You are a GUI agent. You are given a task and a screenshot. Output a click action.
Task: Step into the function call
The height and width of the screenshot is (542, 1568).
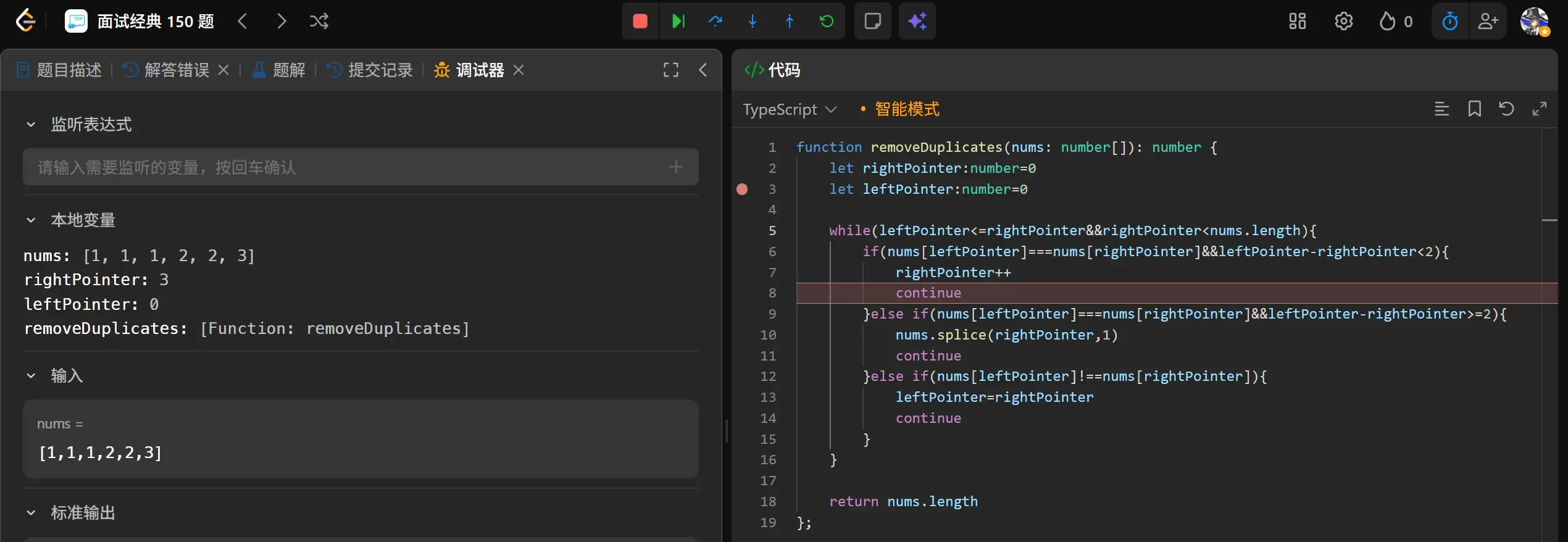752,22
